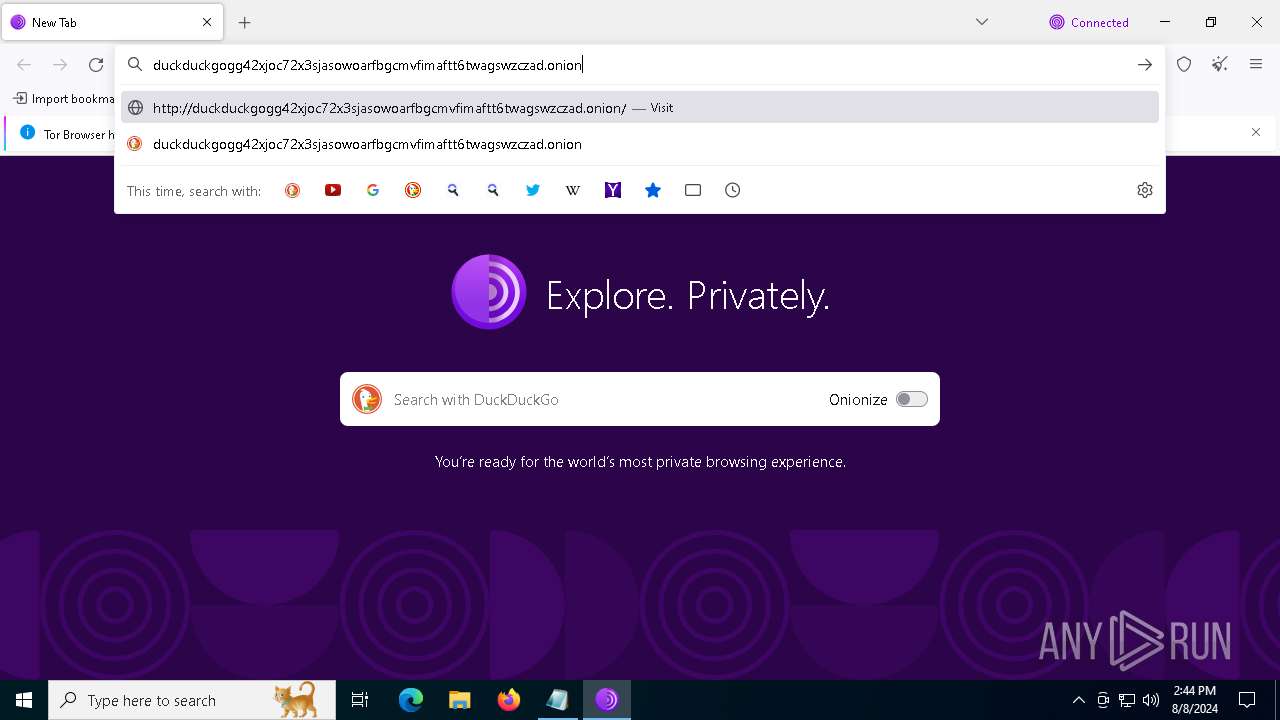1280x720 pixels.
Task: Click the Go arrow in address bar
Action: point(1145,65)
